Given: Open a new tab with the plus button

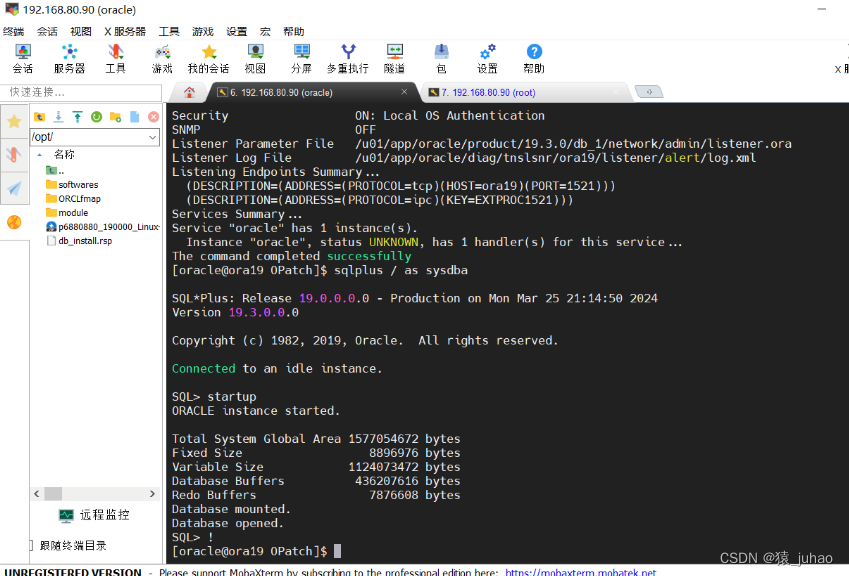Looking at the screenshot, I should click(649, 91).
